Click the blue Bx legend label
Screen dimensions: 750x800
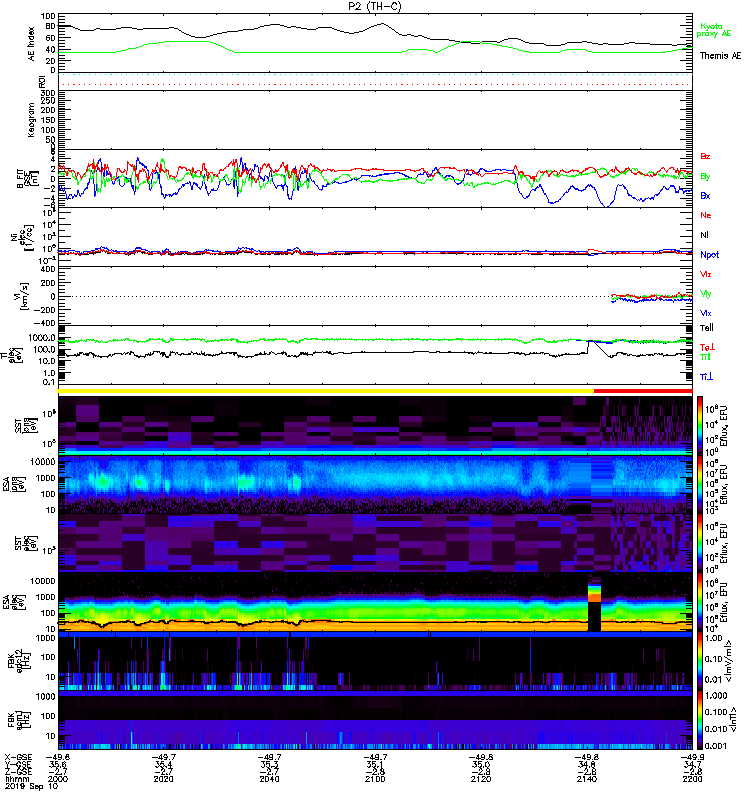point(706,196)
